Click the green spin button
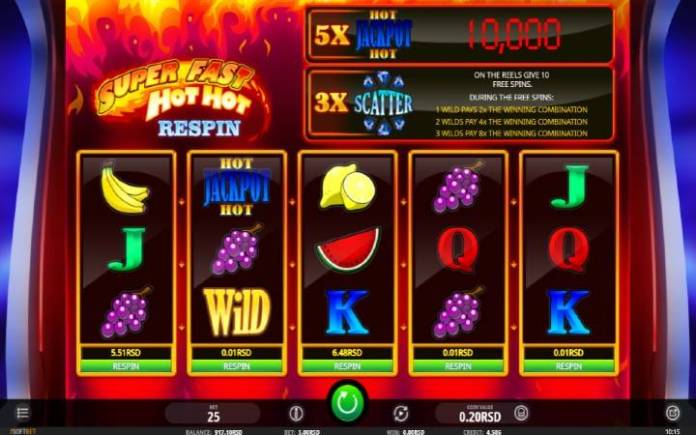The width and height of the screenshot is (696, 435). (x=348, y=403)
